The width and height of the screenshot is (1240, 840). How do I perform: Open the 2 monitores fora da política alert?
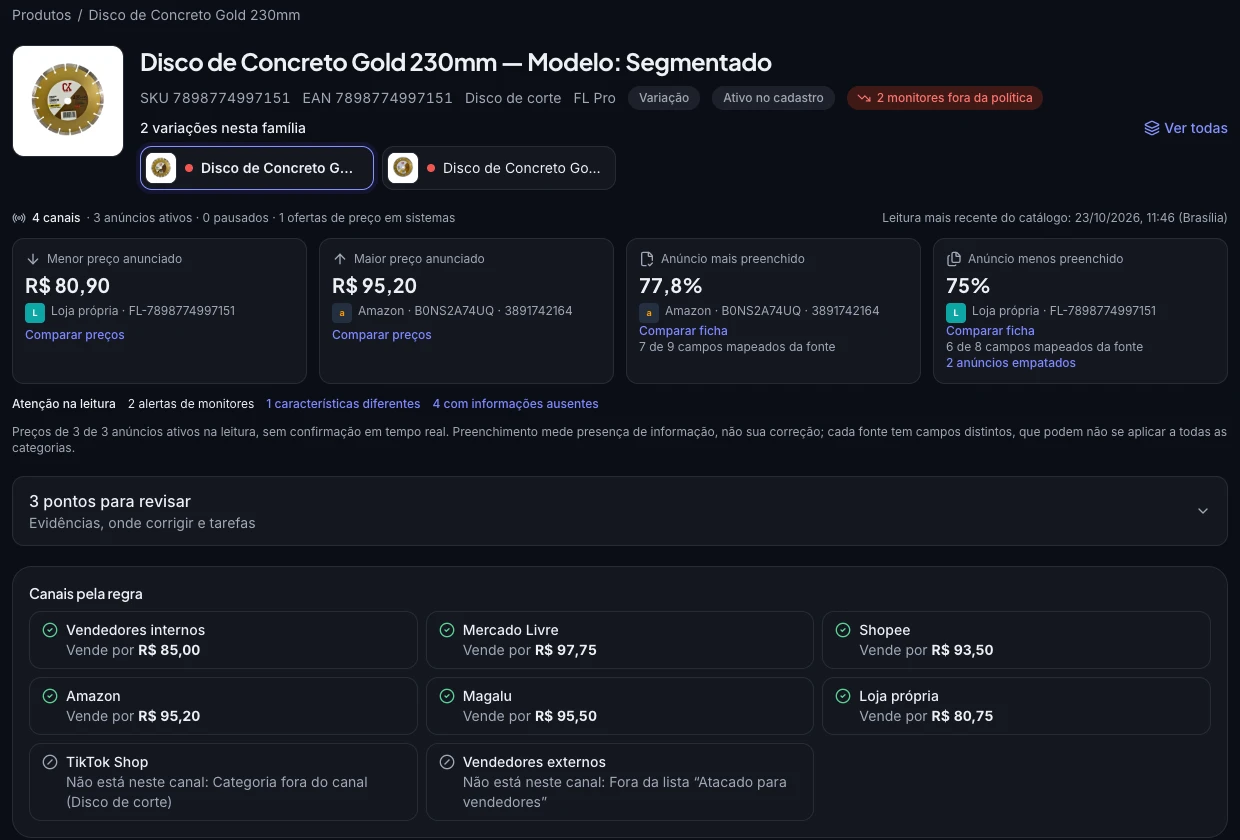click(x=945, y=98)
